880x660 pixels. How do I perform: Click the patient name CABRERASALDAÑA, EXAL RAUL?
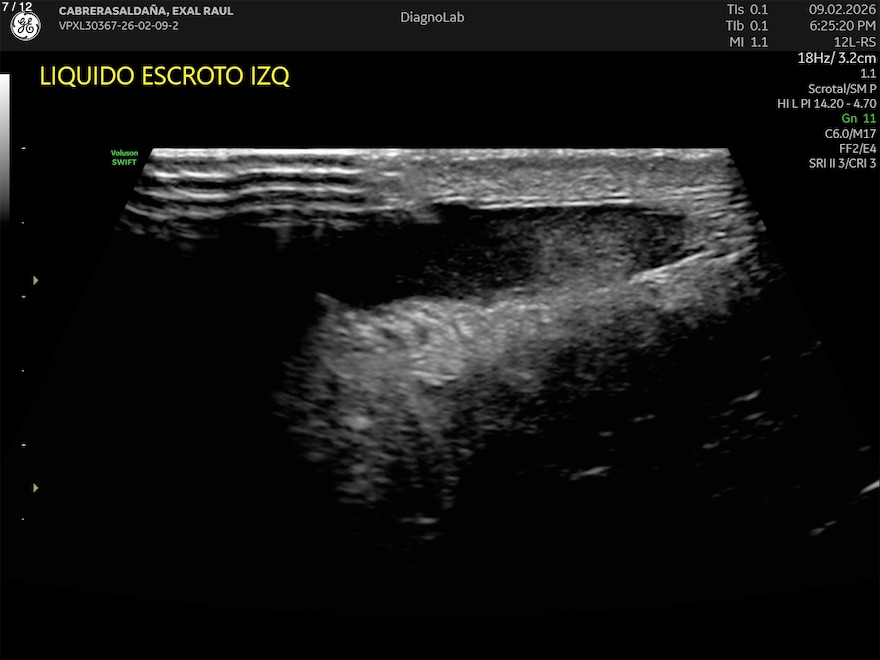(146, 11)
